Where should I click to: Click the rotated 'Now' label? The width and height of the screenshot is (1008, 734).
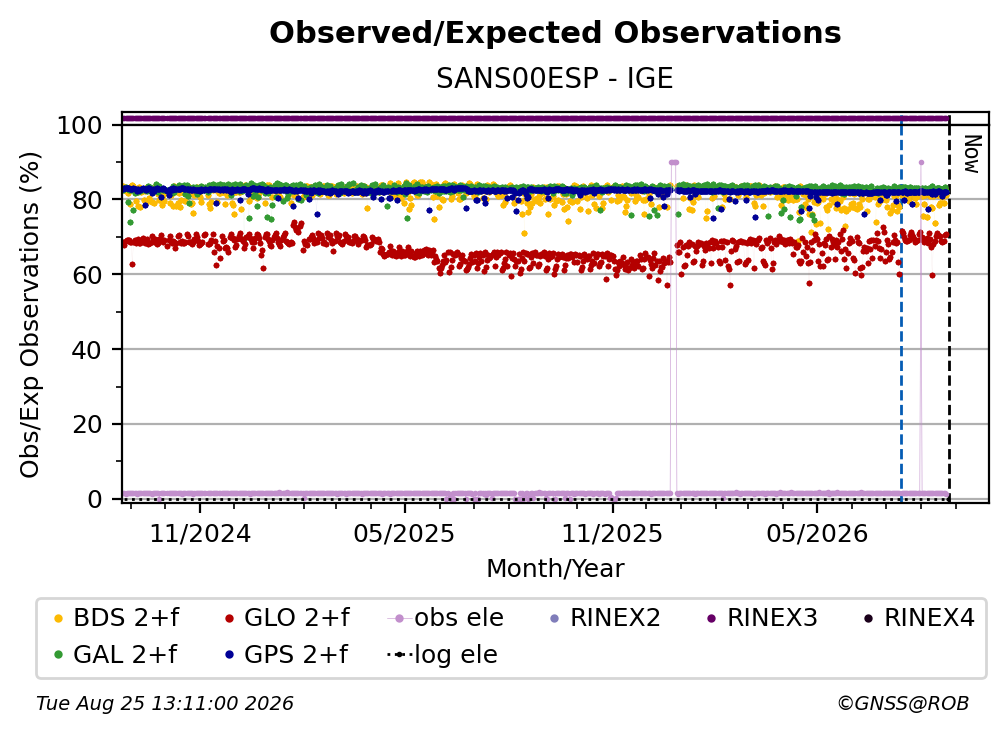[971, 154]
